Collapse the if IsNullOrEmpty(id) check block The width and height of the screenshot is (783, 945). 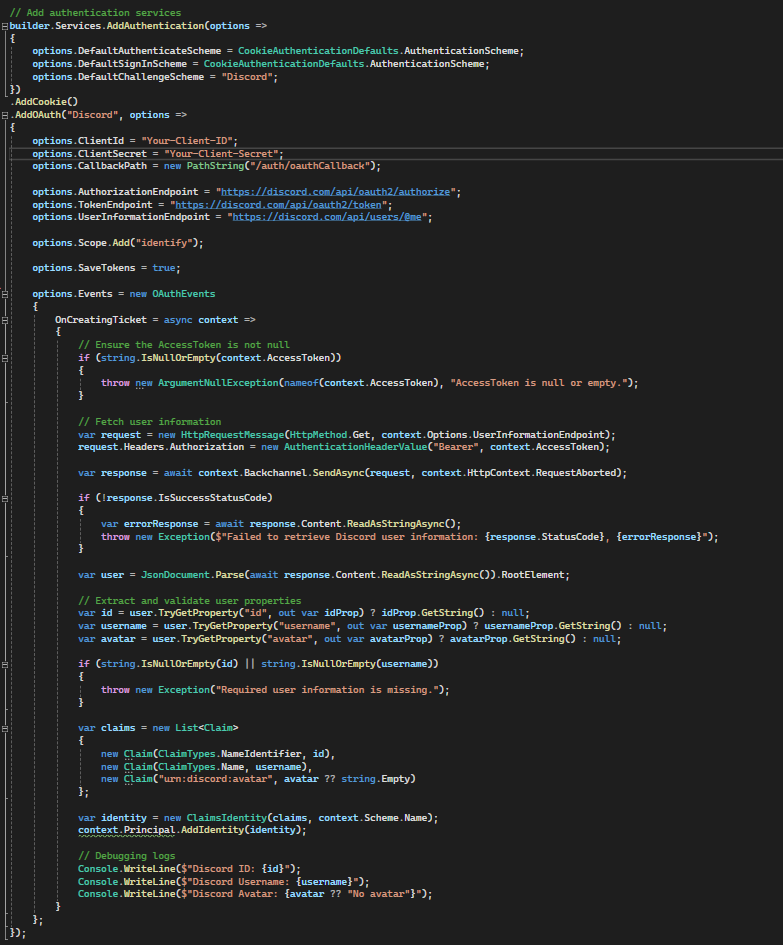pyautogui.click(x=5, y=664)
